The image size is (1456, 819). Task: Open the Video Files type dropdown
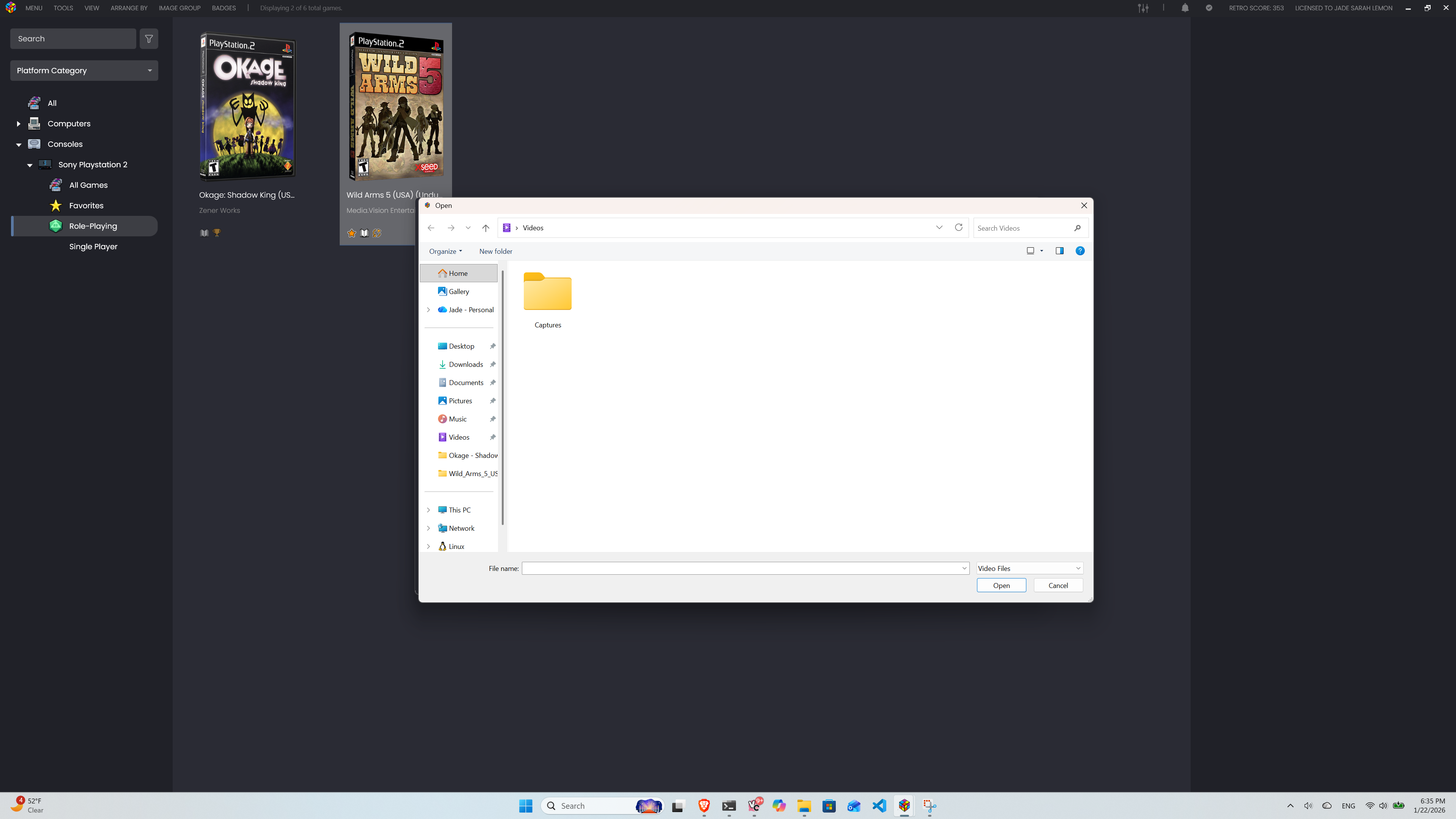[x=1029, y=568]
